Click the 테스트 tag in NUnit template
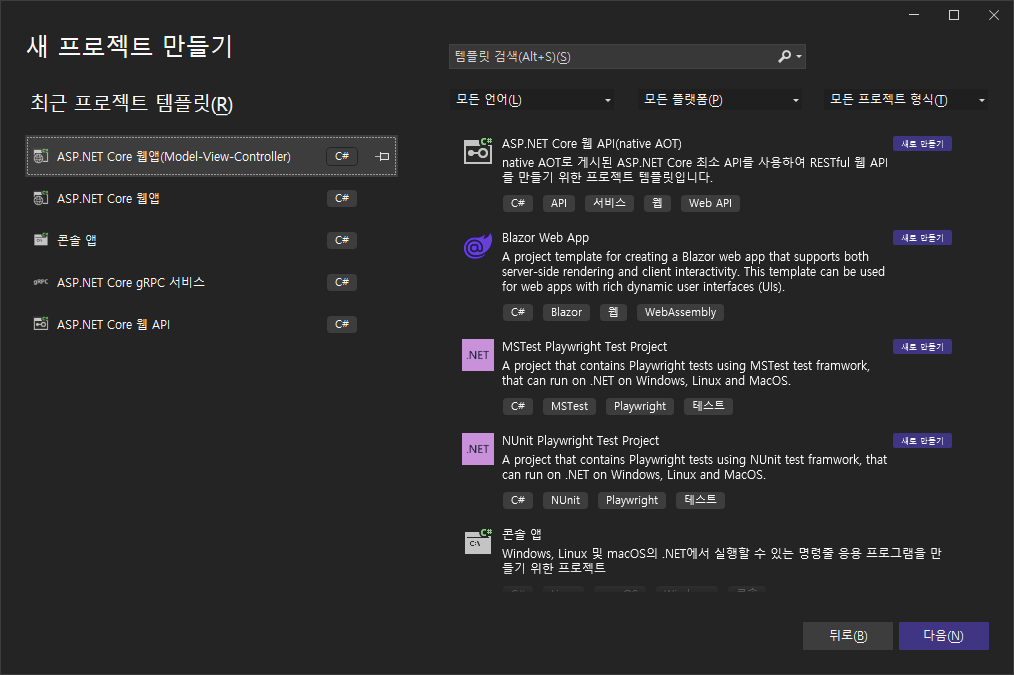Viewport: 1014px width, 675px height. coord(700,500)
